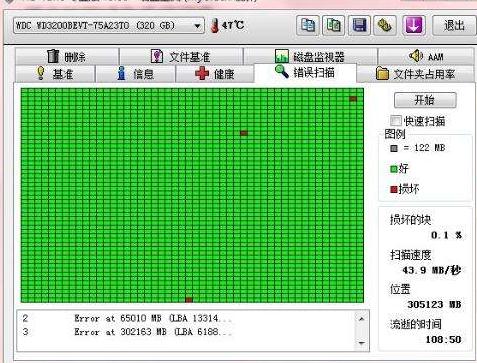Viewport: 477px width, 363px height.
Task: Click the copy info to clipboard icon
Action: pyautogui.click(x=308, y=25)
